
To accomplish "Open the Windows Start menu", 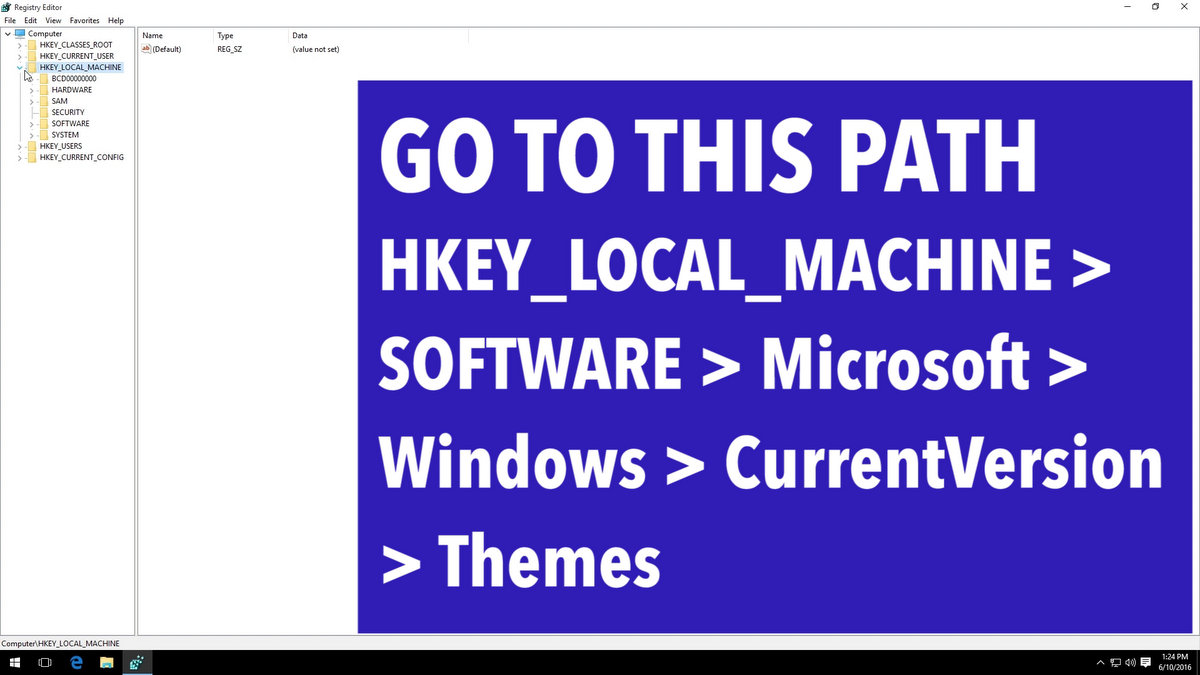I will [x=15, y=662].
